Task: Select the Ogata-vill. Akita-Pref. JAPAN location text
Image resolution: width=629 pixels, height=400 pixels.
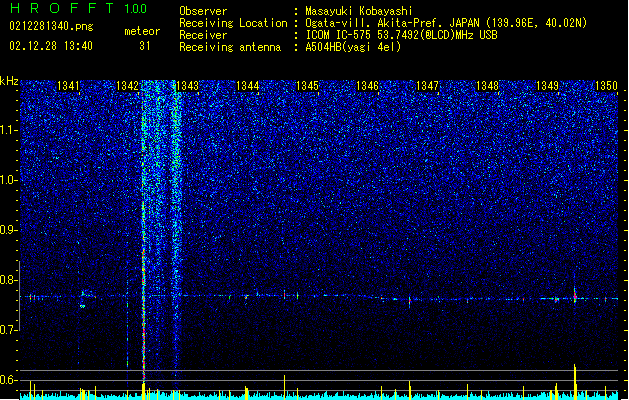Action: click(446, 23)
